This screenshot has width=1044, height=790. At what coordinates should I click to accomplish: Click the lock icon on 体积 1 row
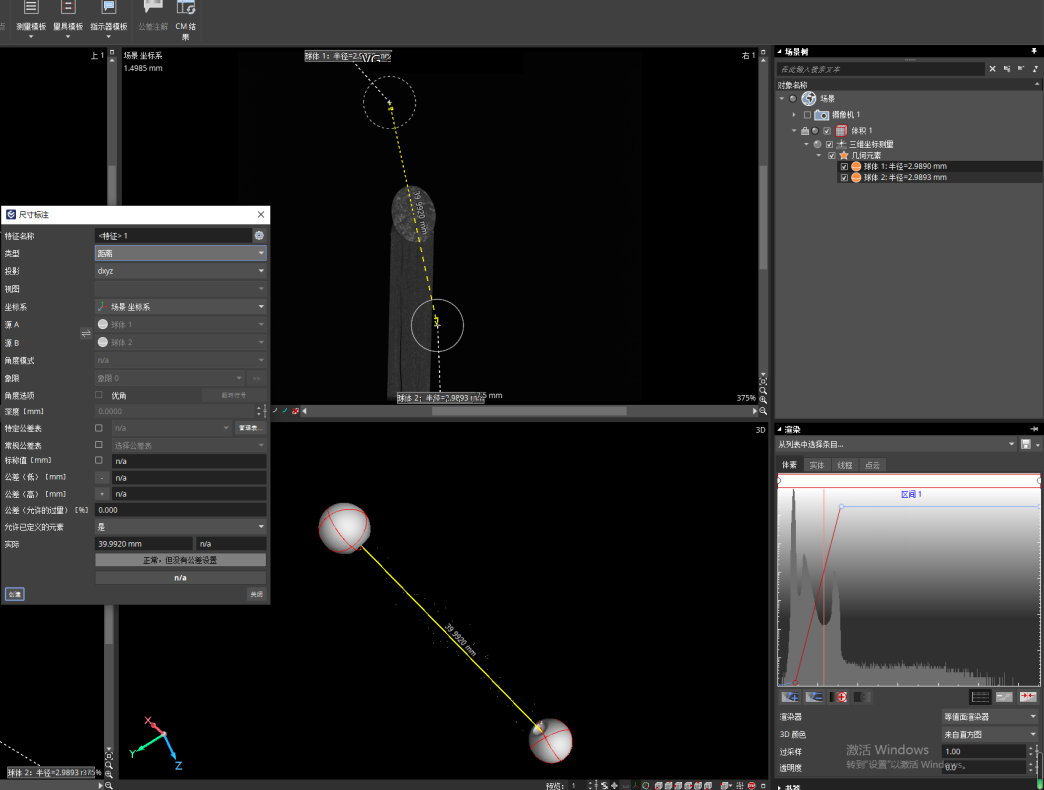(804, 130)
